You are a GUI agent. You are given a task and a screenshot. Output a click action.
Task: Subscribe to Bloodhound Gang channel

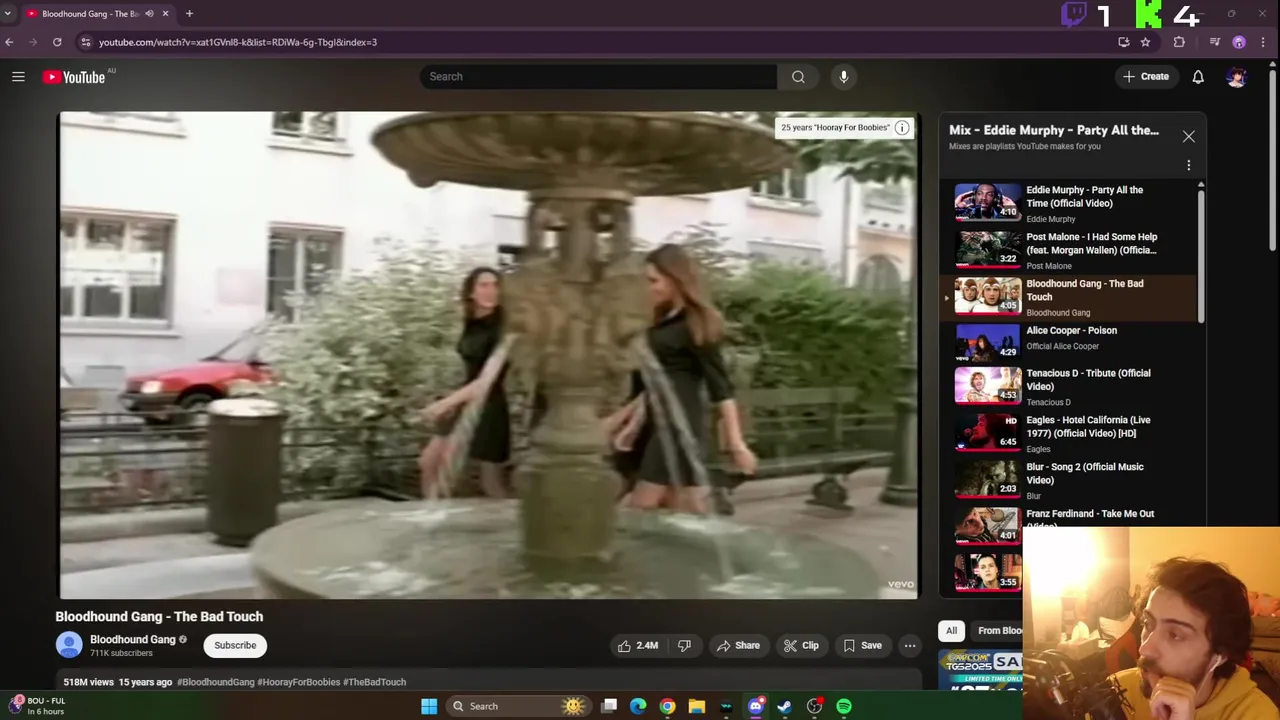click(235, 645)
